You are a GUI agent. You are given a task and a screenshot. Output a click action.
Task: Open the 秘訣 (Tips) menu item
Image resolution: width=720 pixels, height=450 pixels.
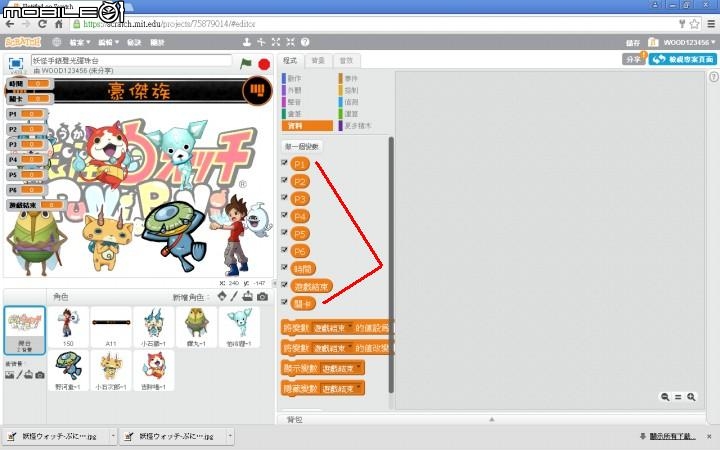coord(134,42)
